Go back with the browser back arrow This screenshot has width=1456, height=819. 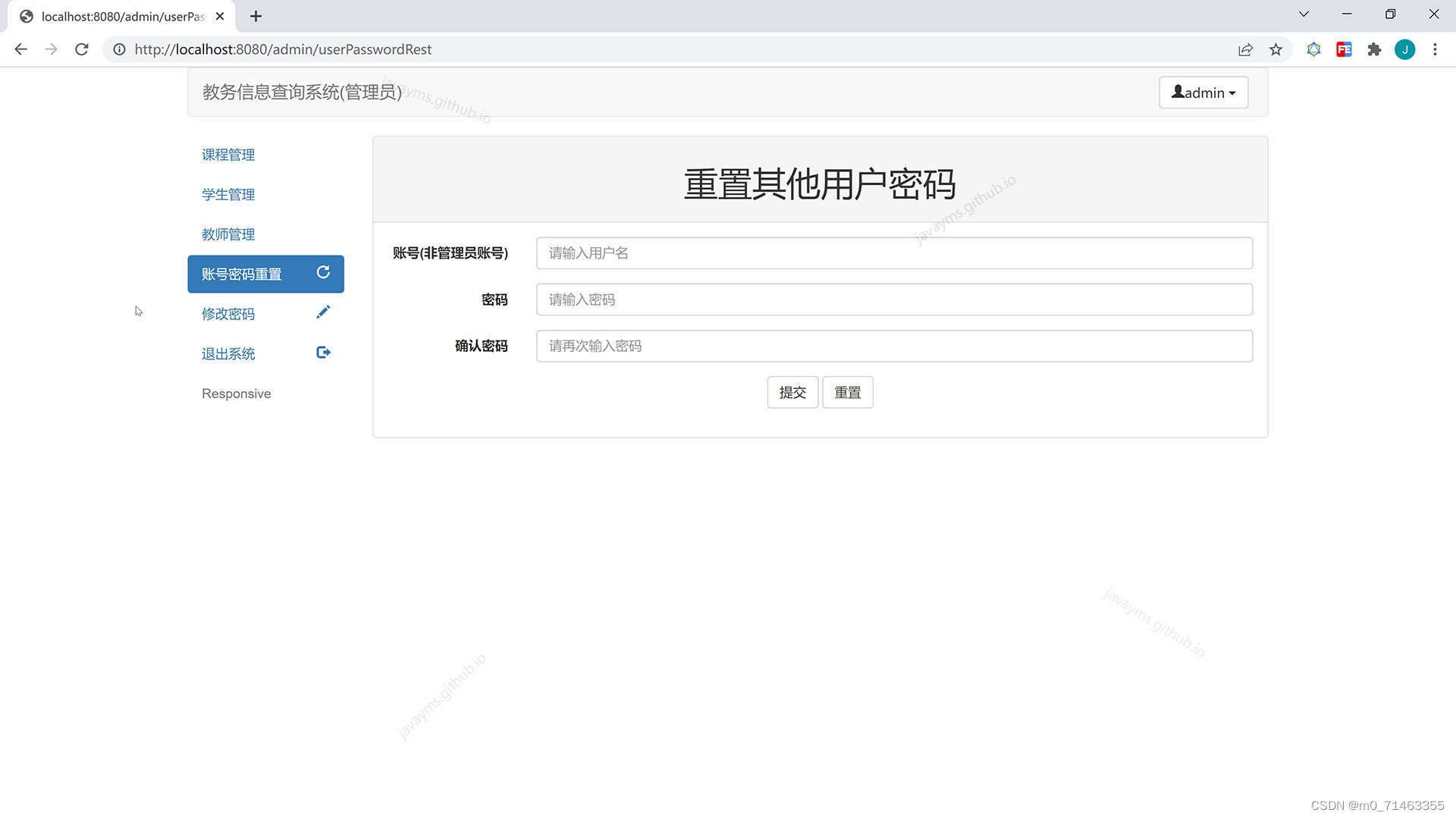(x=21, y=49)
